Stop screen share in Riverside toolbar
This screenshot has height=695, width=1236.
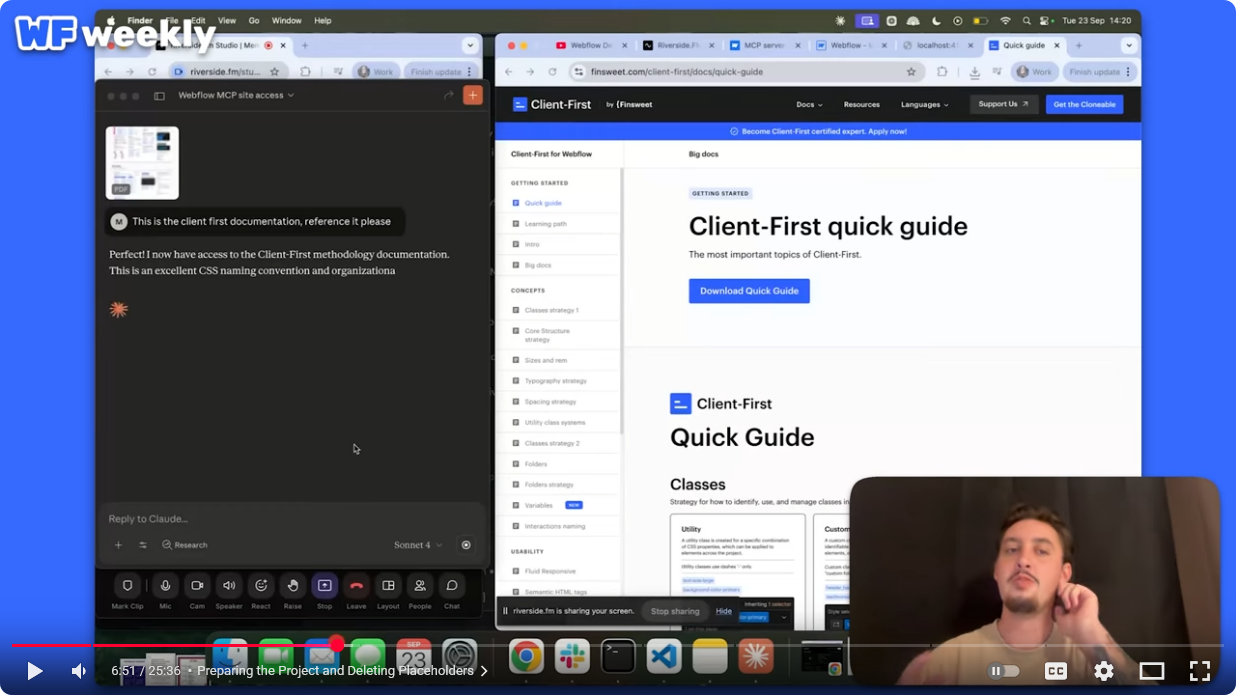[x=324, y=586]
